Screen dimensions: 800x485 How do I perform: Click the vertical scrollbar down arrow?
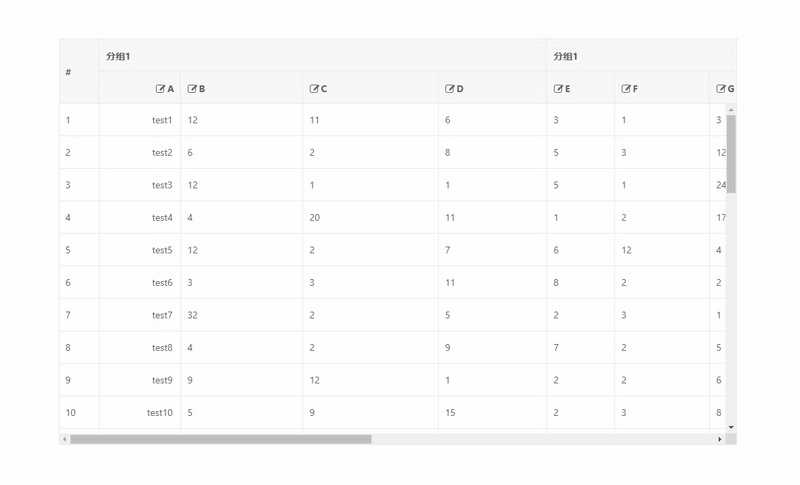(731, 427)
